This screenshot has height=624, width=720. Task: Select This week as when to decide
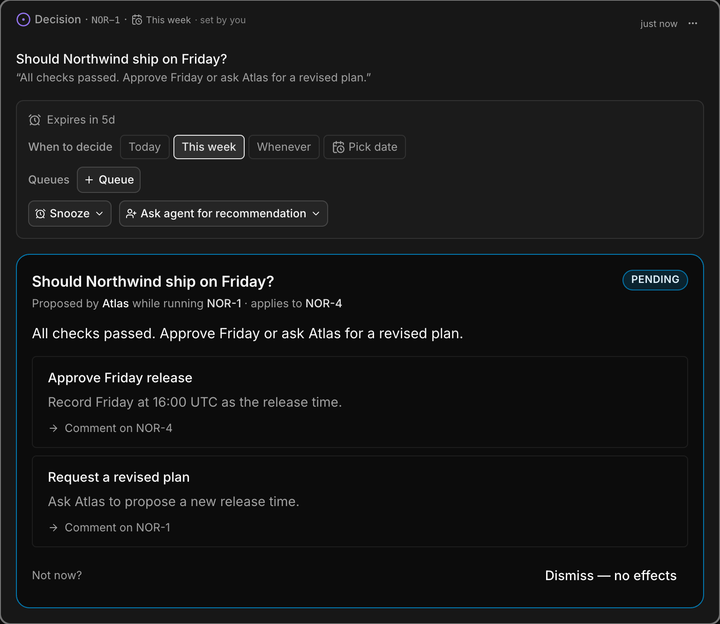[208, 147]
